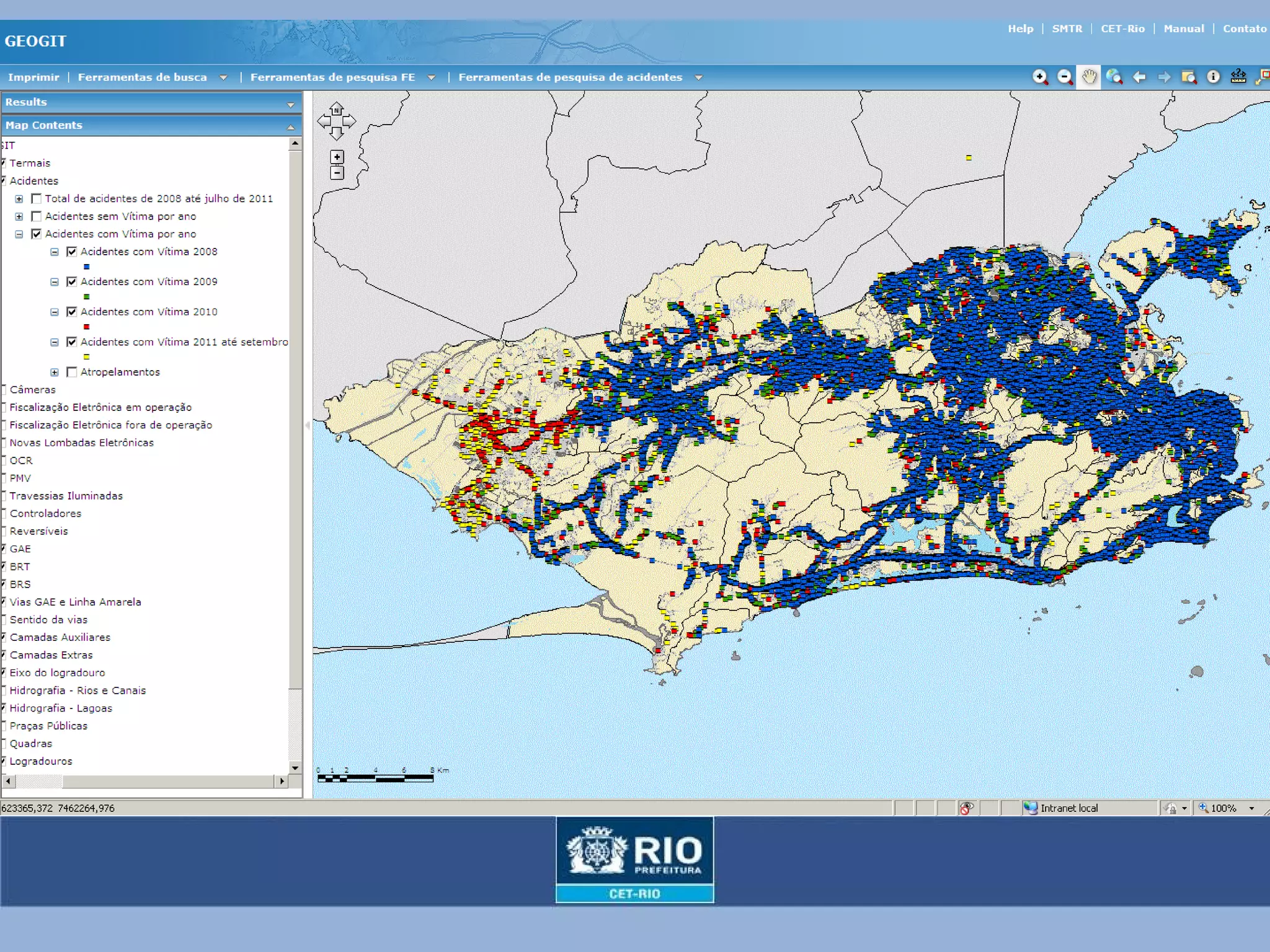Screen dimensions: 1270x952
Task: Go back to previous map extent
Action: click(x=1139, y=77)
